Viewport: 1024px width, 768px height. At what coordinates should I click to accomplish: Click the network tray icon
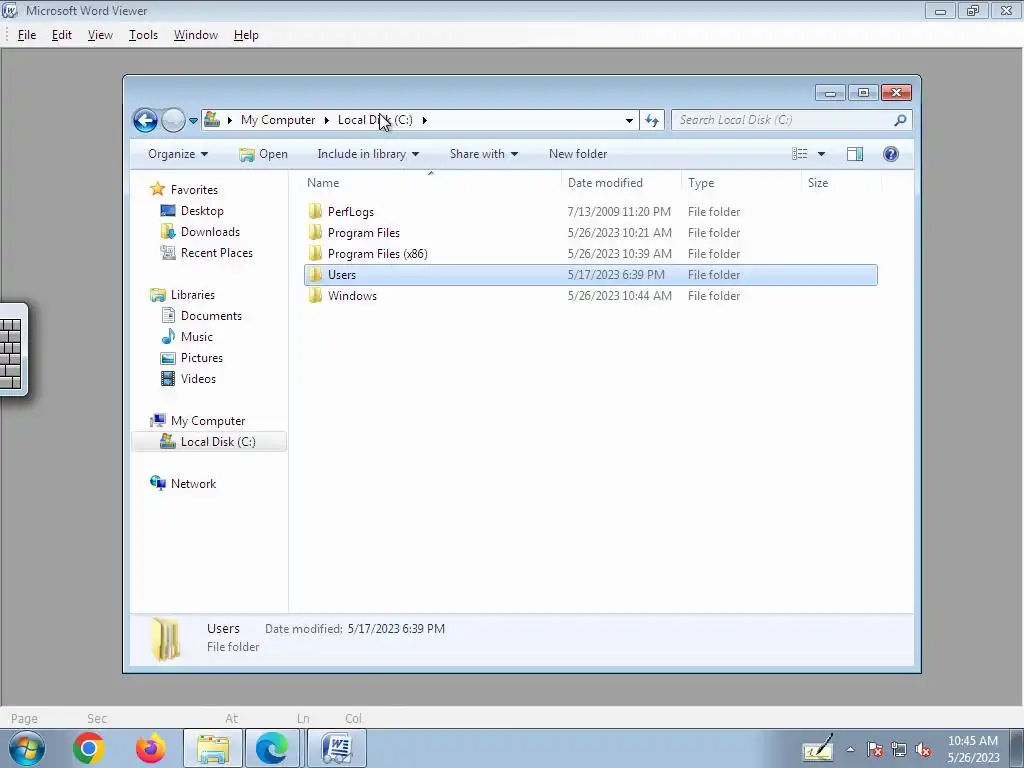pyautogui.click(x=899, y=750)
